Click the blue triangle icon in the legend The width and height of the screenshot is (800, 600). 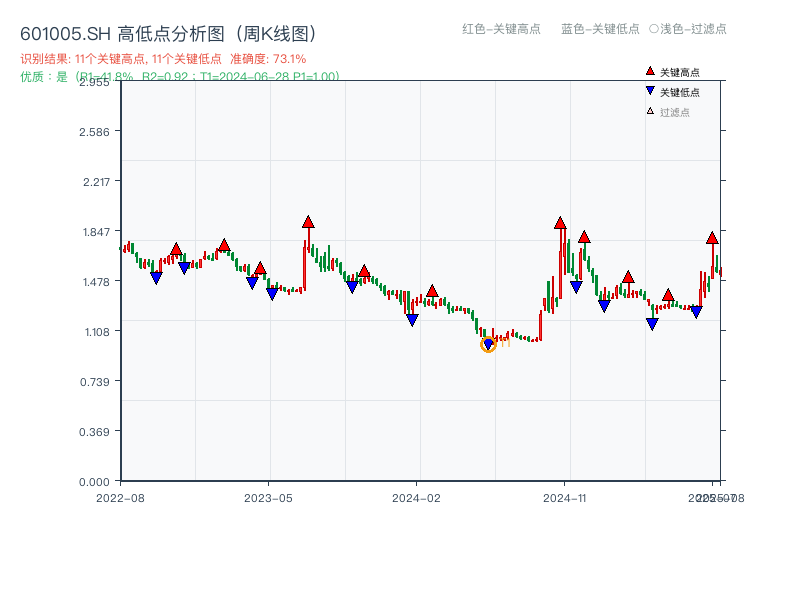(650, 92)
